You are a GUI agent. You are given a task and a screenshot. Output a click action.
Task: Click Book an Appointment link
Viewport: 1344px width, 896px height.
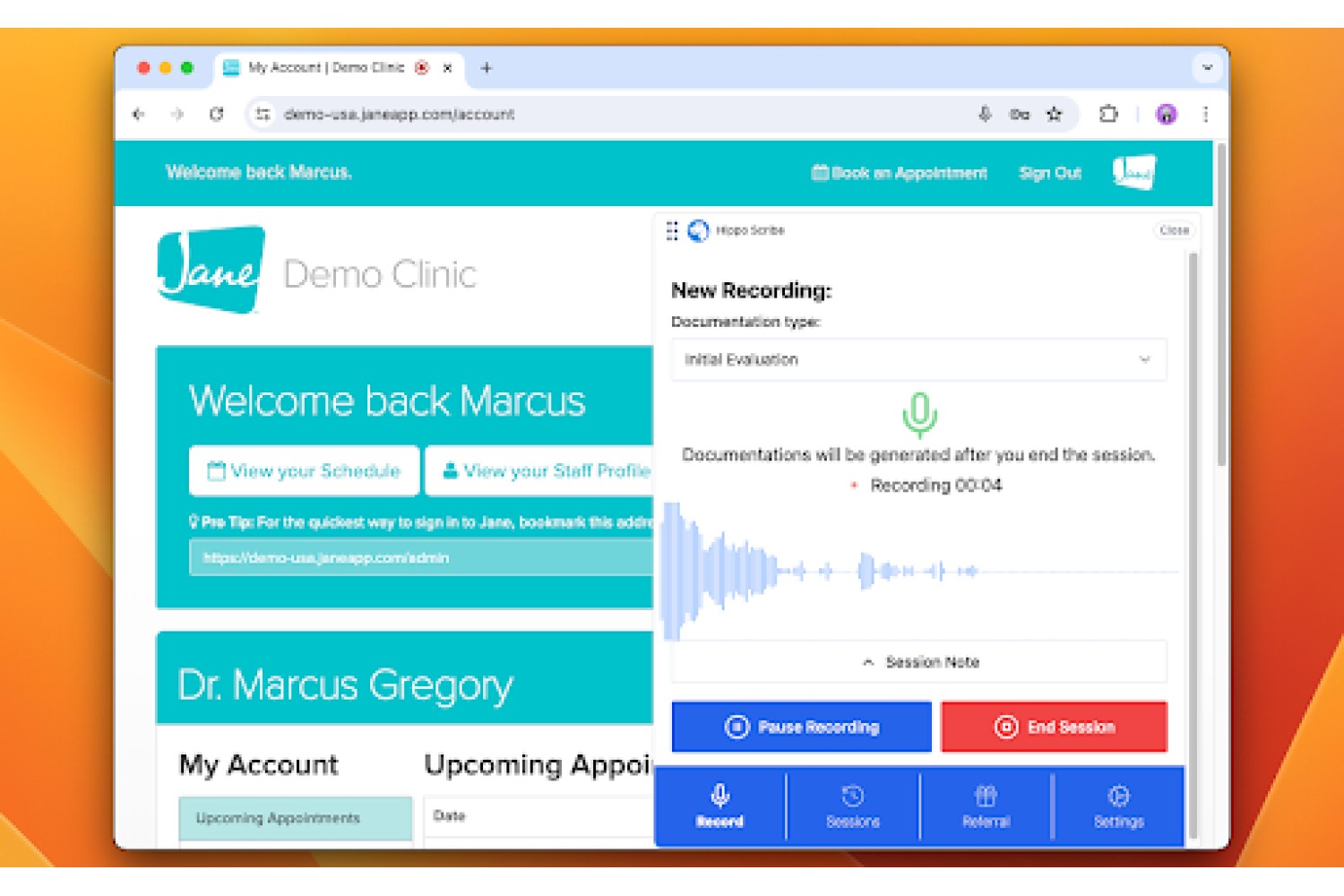click(x=900, y=173)
